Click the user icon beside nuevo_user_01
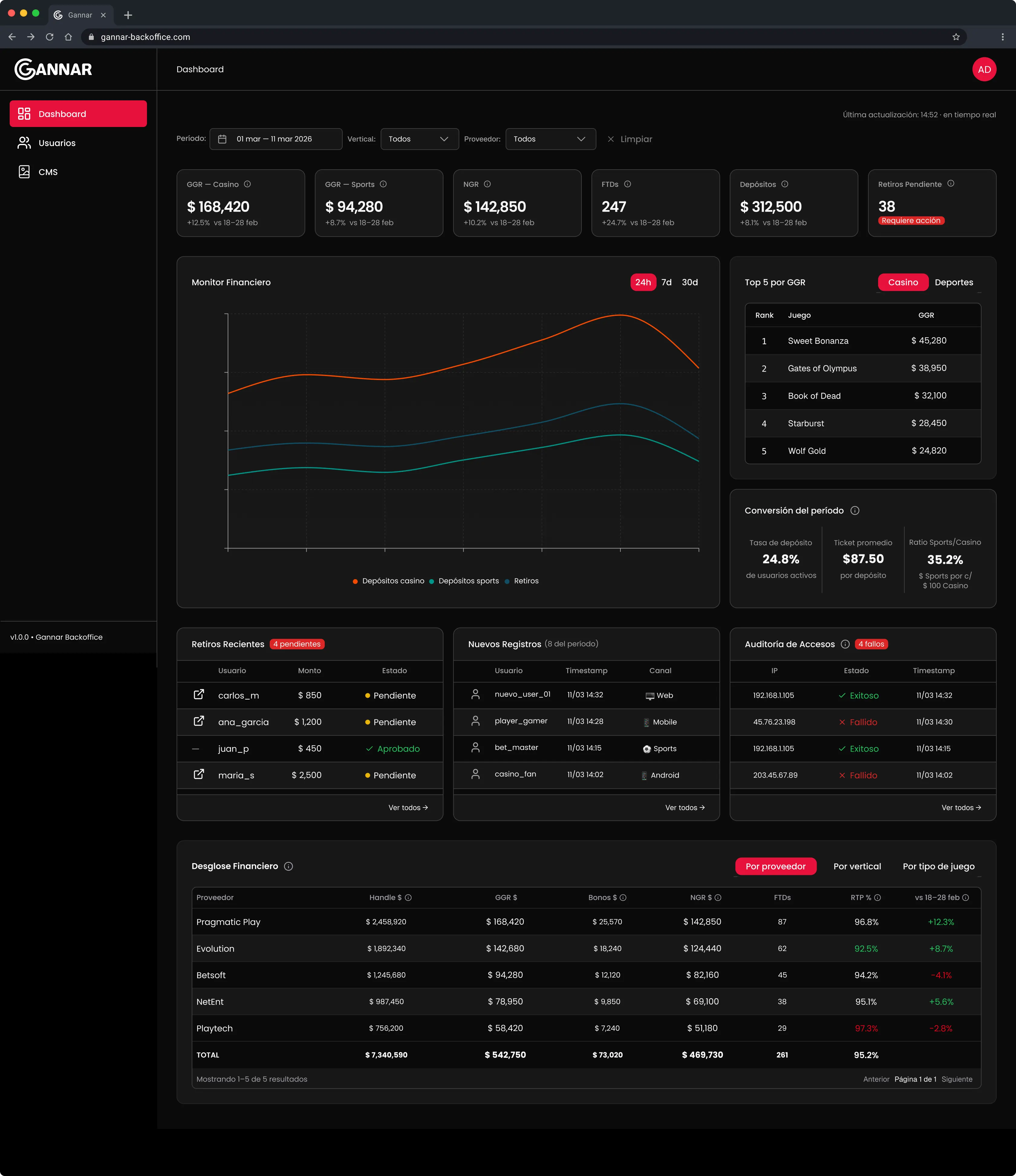The height and width of the screenshot is (1176, 1016). [x=476, y=694]
